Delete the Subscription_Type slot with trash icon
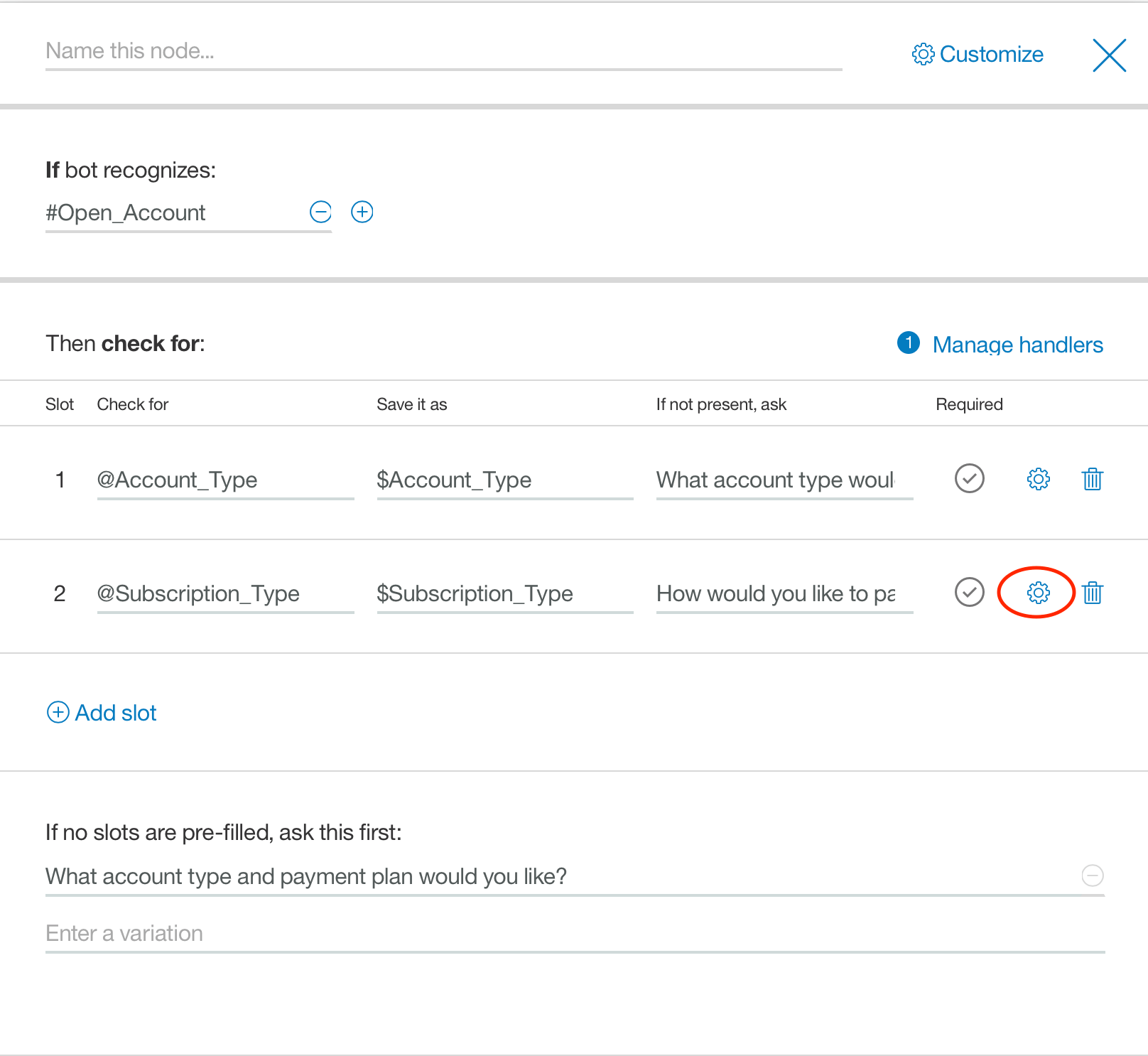The height and width of the screenshot is (1056, 1148). click(x=1092, y=593)
